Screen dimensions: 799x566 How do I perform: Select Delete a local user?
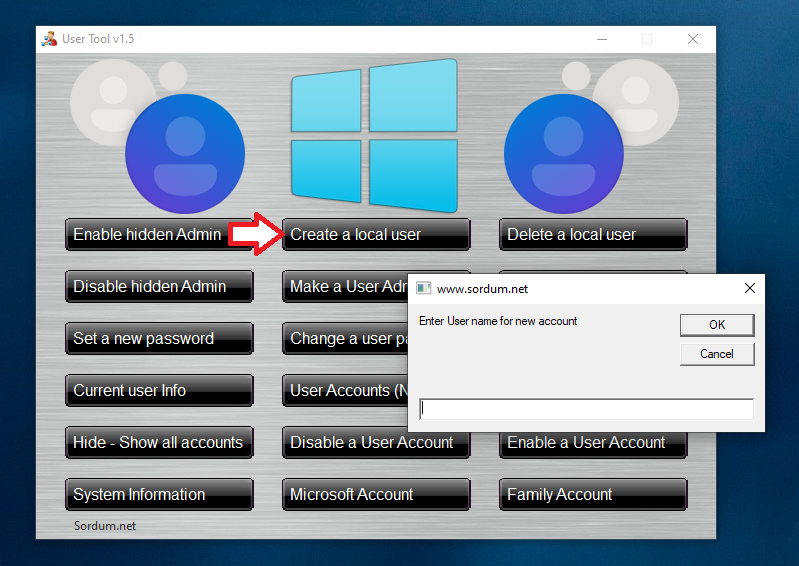coord(593,234)
